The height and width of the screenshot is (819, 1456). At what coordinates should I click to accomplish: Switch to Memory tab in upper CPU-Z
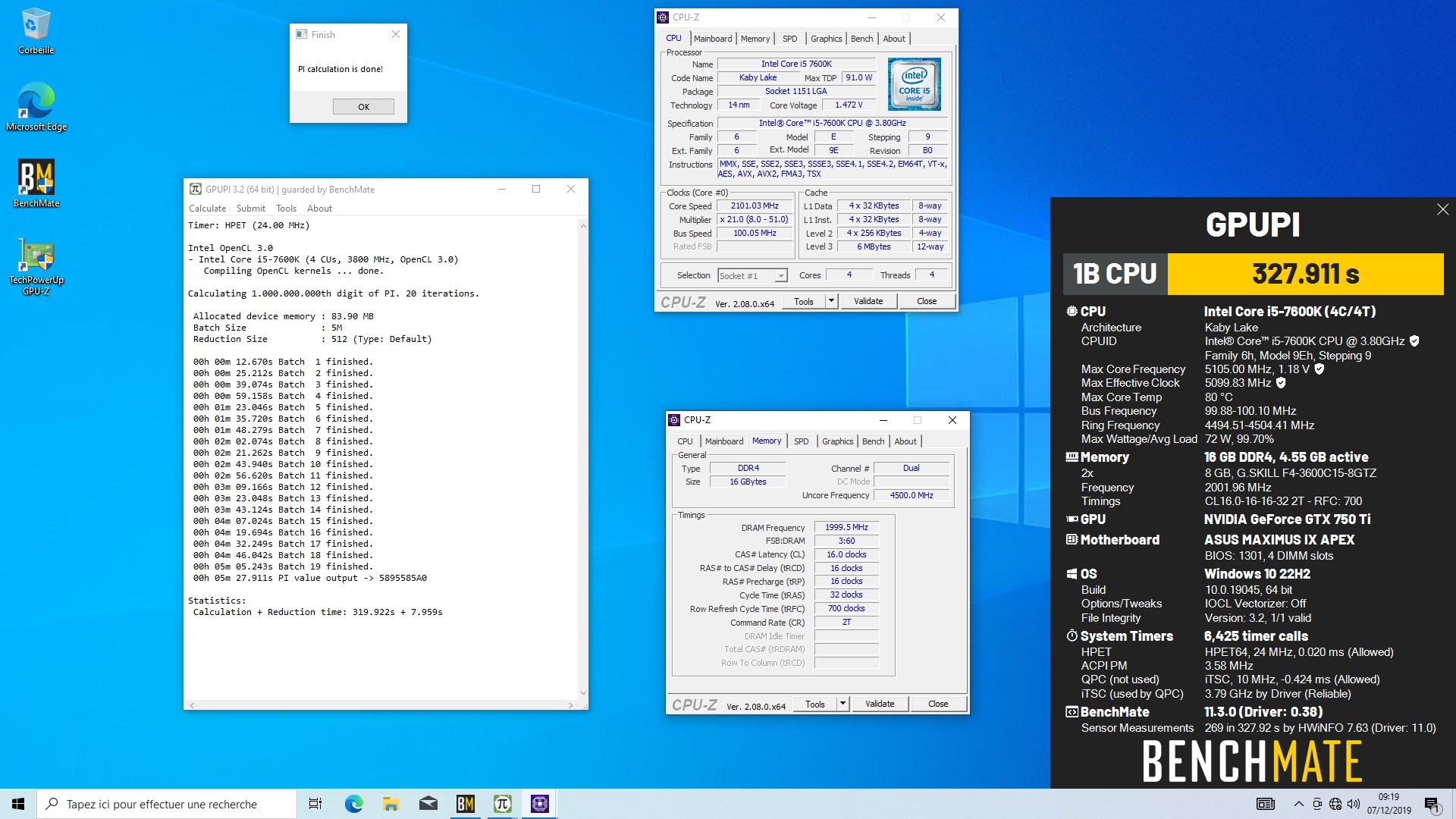755,39
